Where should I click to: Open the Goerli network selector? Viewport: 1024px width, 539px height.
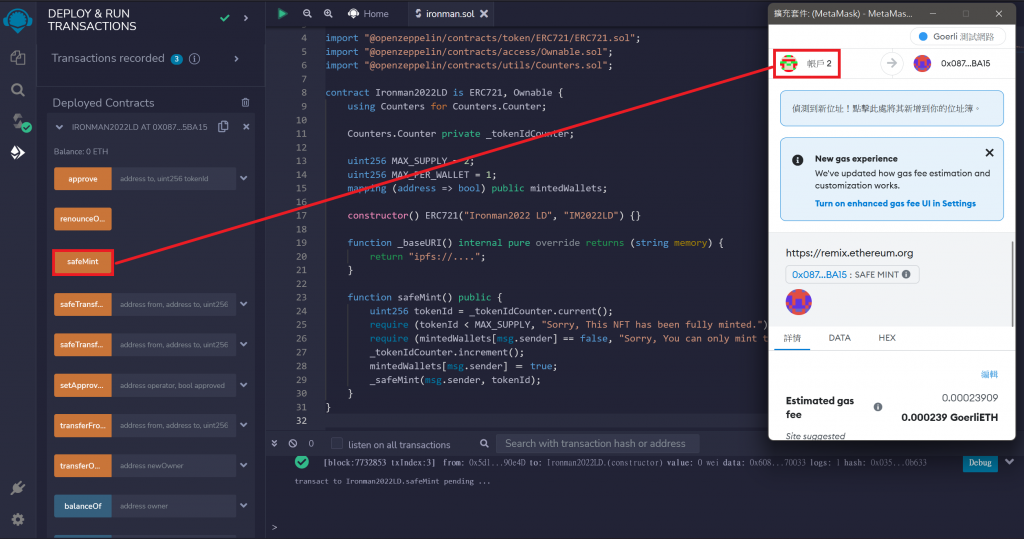tap(957, 37)
